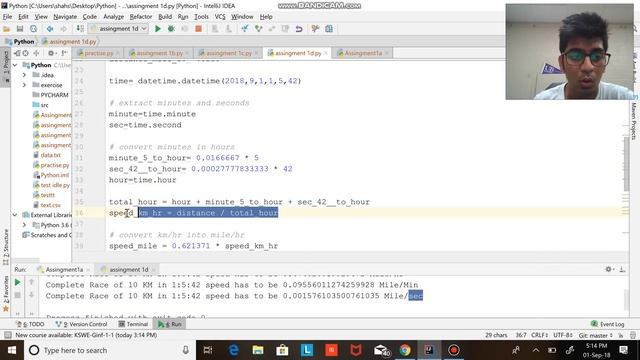
Task: Collapse the Python project root node
Action: point(15,65)
